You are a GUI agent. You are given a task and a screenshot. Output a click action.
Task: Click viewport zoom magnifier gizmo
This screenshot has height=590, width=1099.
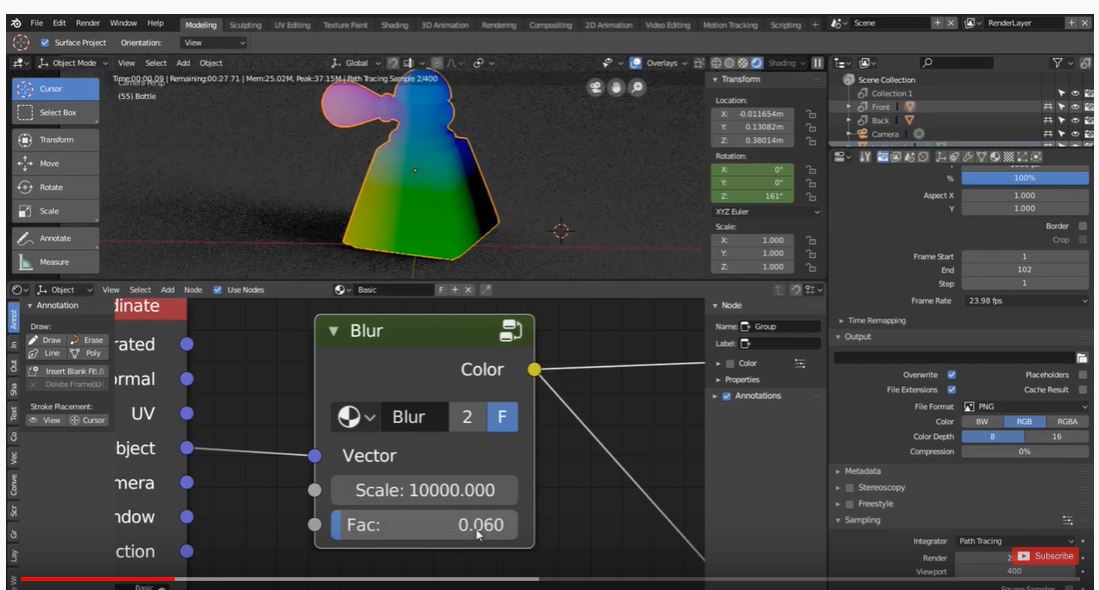coord(636,88)
